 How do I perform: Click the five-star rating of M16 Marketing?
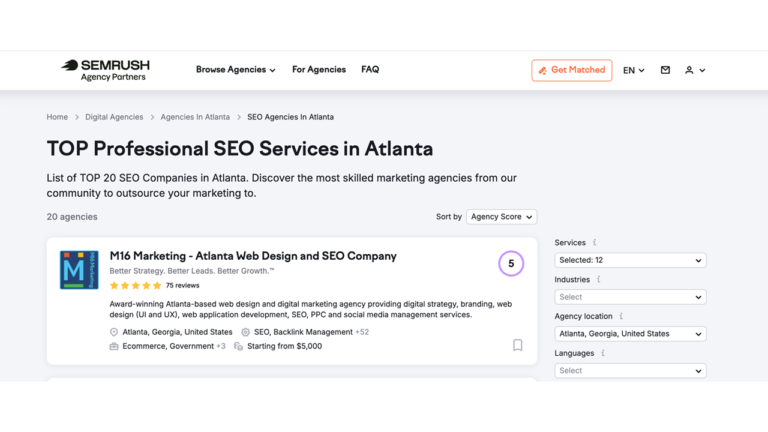[x=135, y=286]
